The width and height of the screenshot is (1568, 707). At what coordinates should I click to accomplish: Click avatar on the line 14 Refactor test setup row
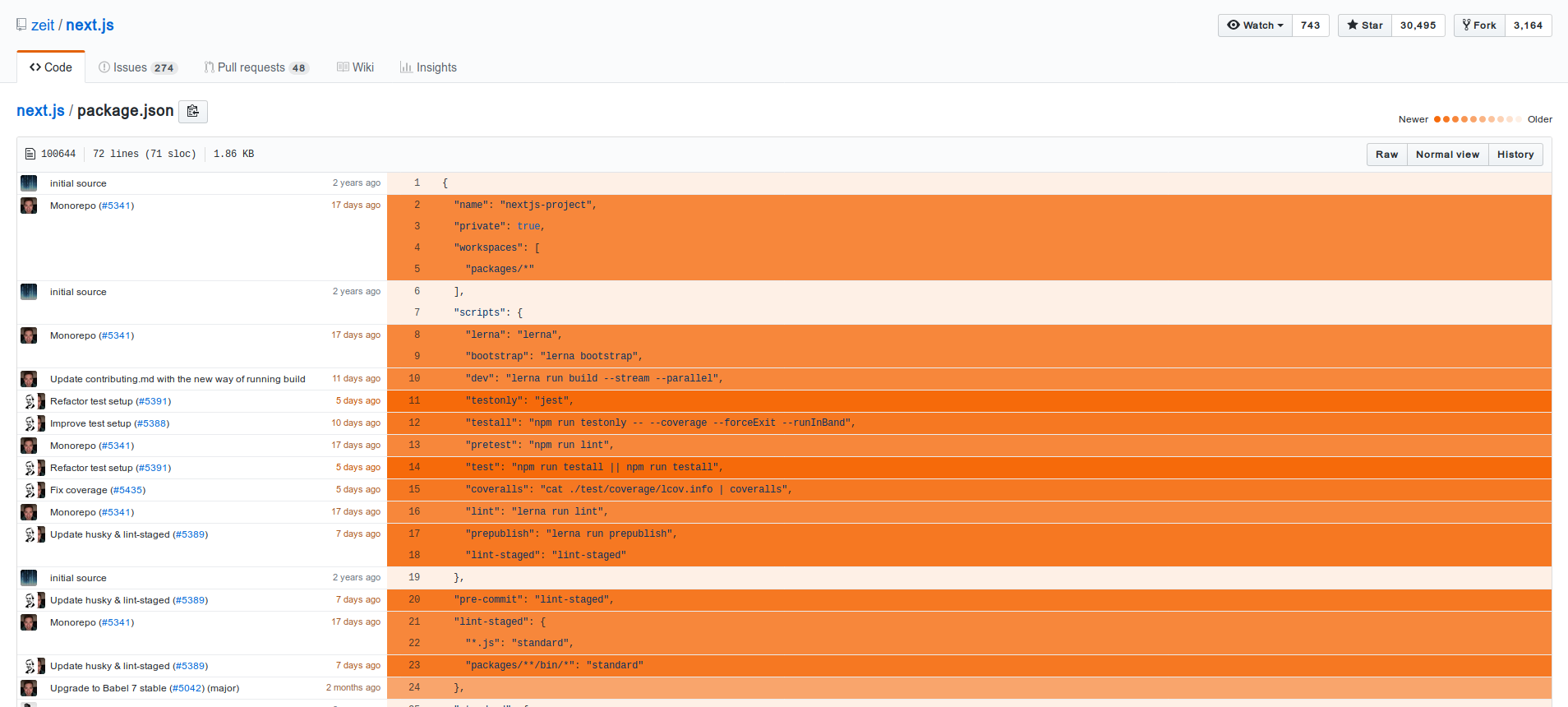33,468
